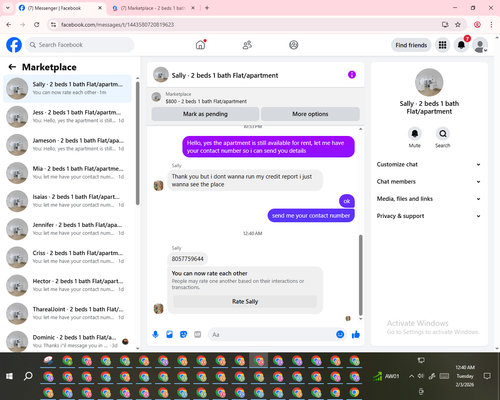This screenshot has height=400, width=500.
Task: Switch to the Marketplace browser tab
Action: 153,8
